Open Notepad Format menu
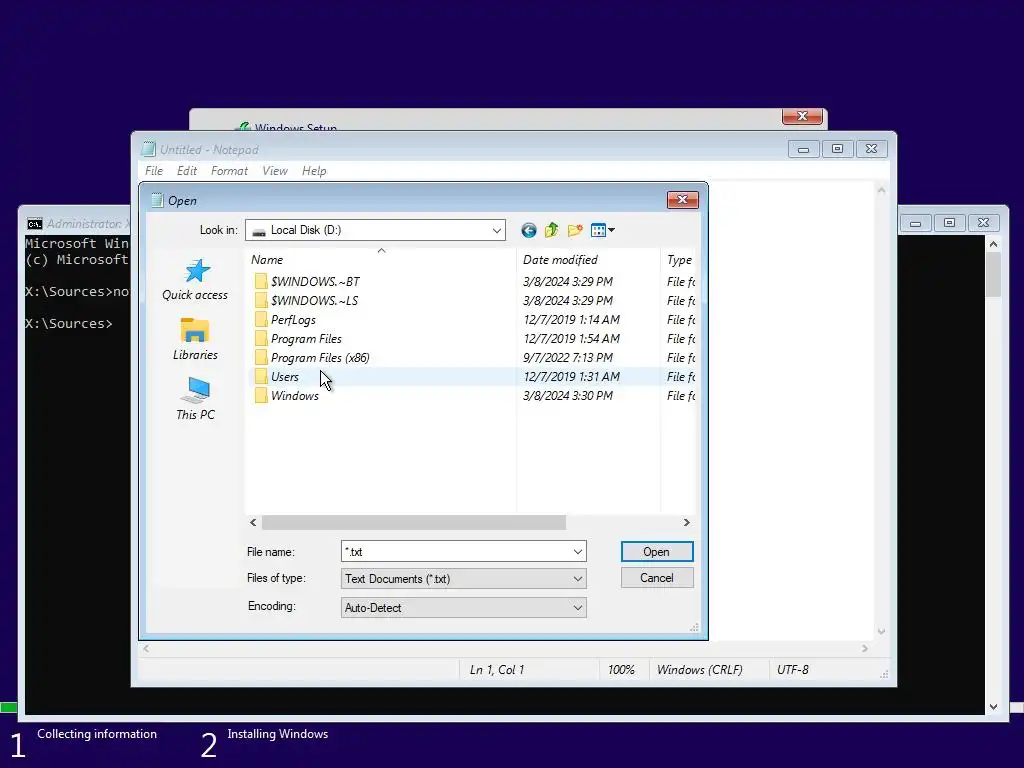 (229, 170)
